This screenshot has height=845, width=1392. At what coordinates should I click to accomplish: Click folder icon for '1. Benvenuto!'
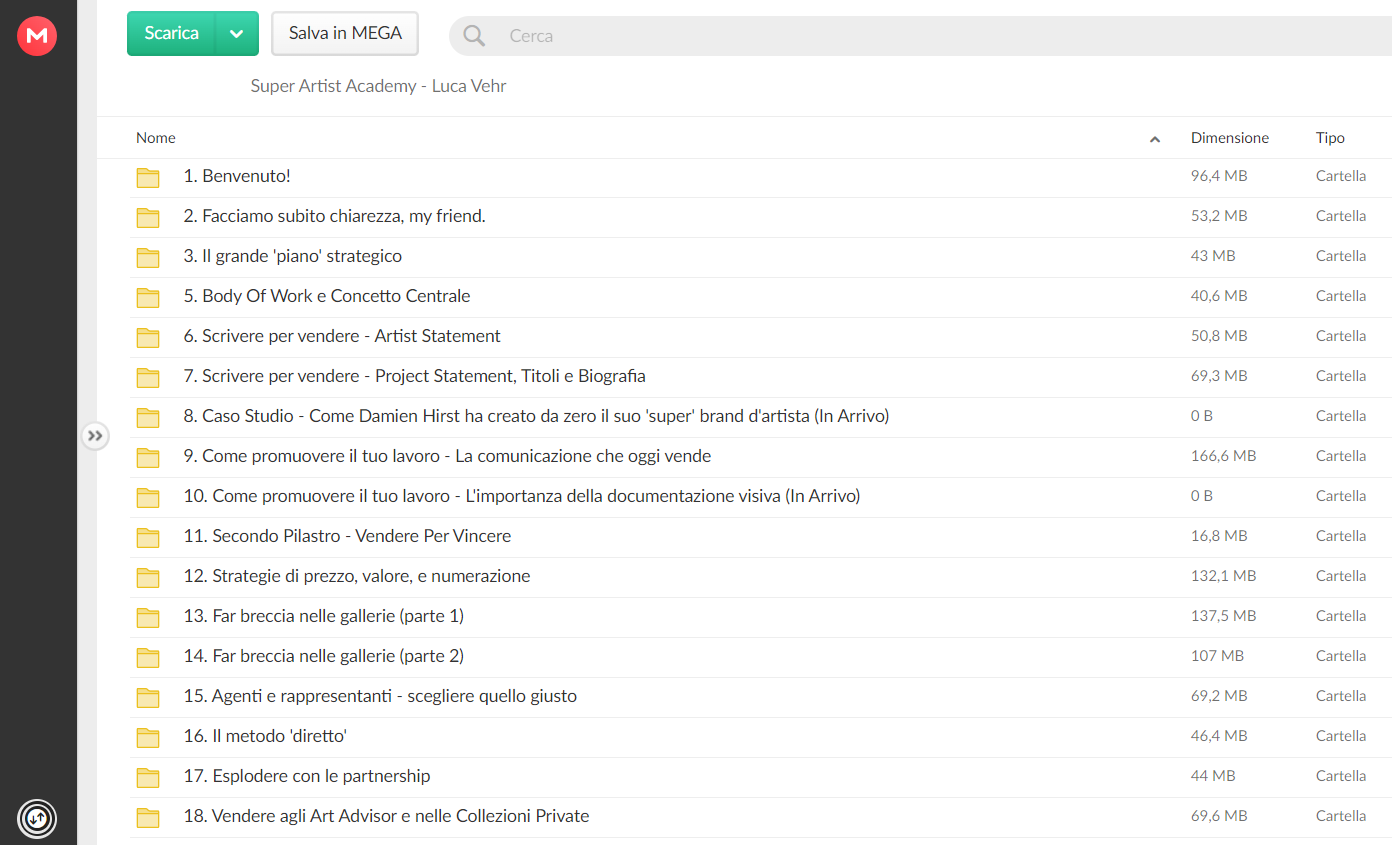click(148, 178)
